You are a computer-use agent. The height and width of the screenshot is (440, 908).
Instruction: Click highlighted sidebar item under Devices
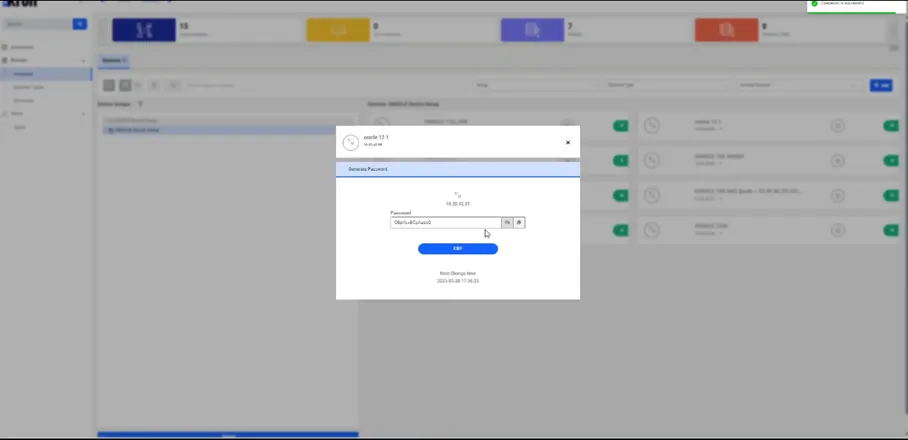(x=46, y=74)
